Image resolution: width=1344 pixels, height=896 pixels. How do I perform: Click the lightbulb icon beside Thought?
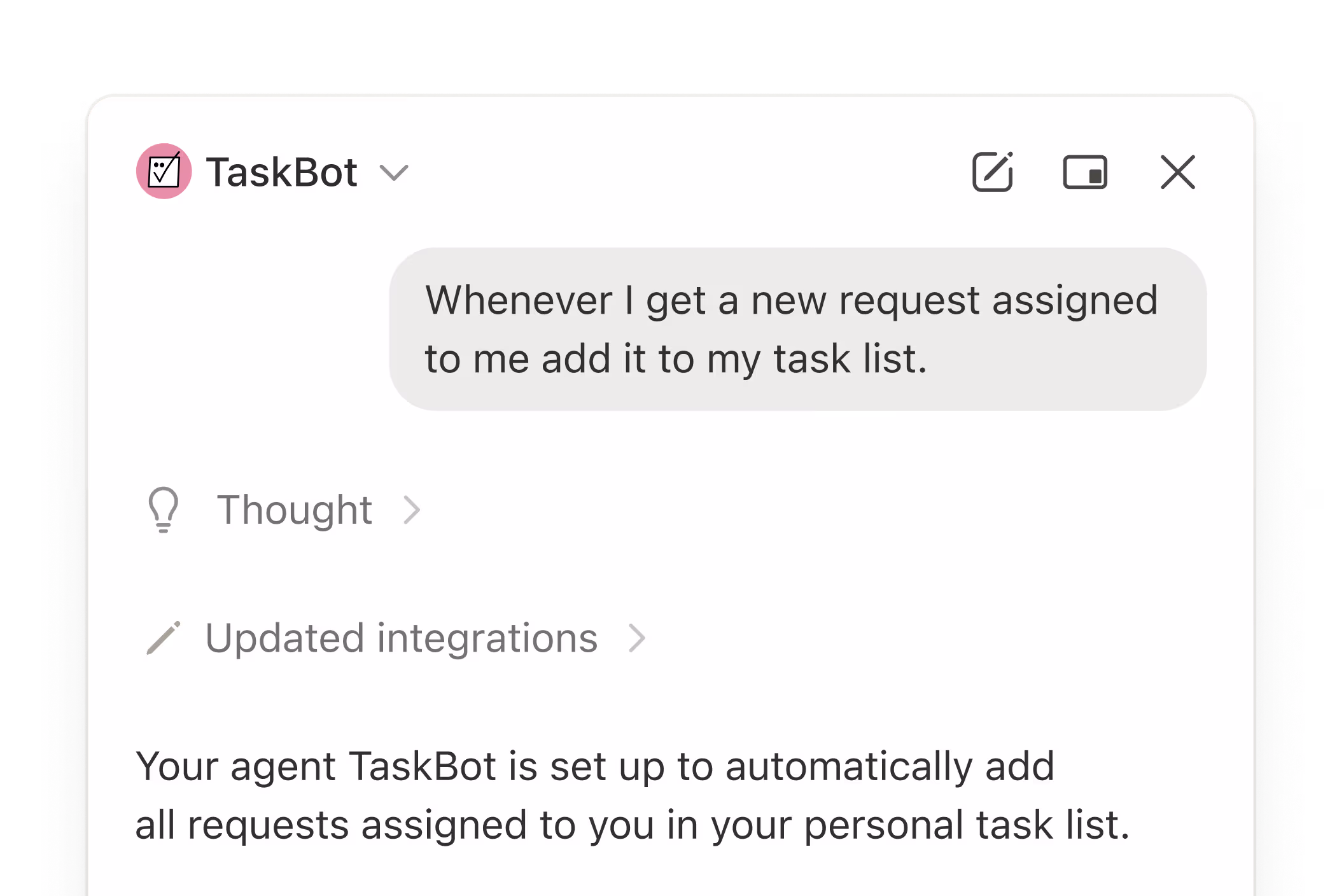(164, 509)
